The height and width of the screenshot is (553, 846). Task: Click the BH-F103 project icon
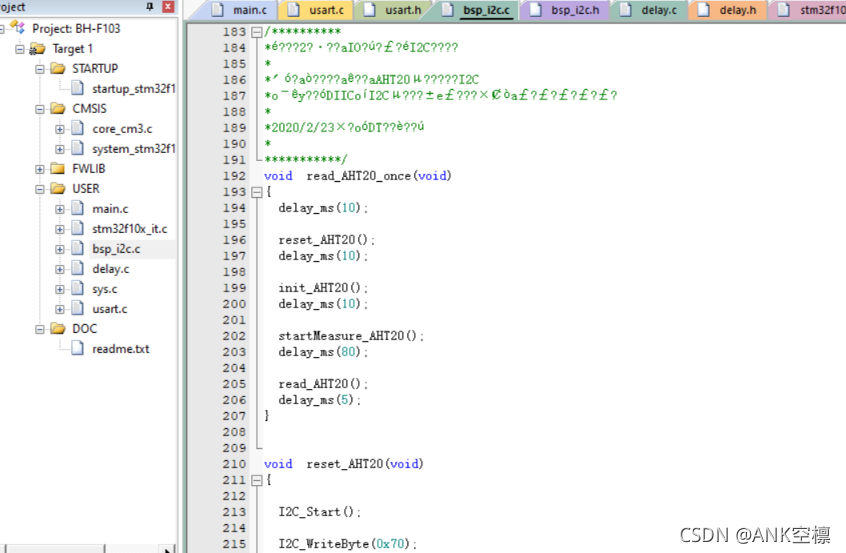coord(18,28)
